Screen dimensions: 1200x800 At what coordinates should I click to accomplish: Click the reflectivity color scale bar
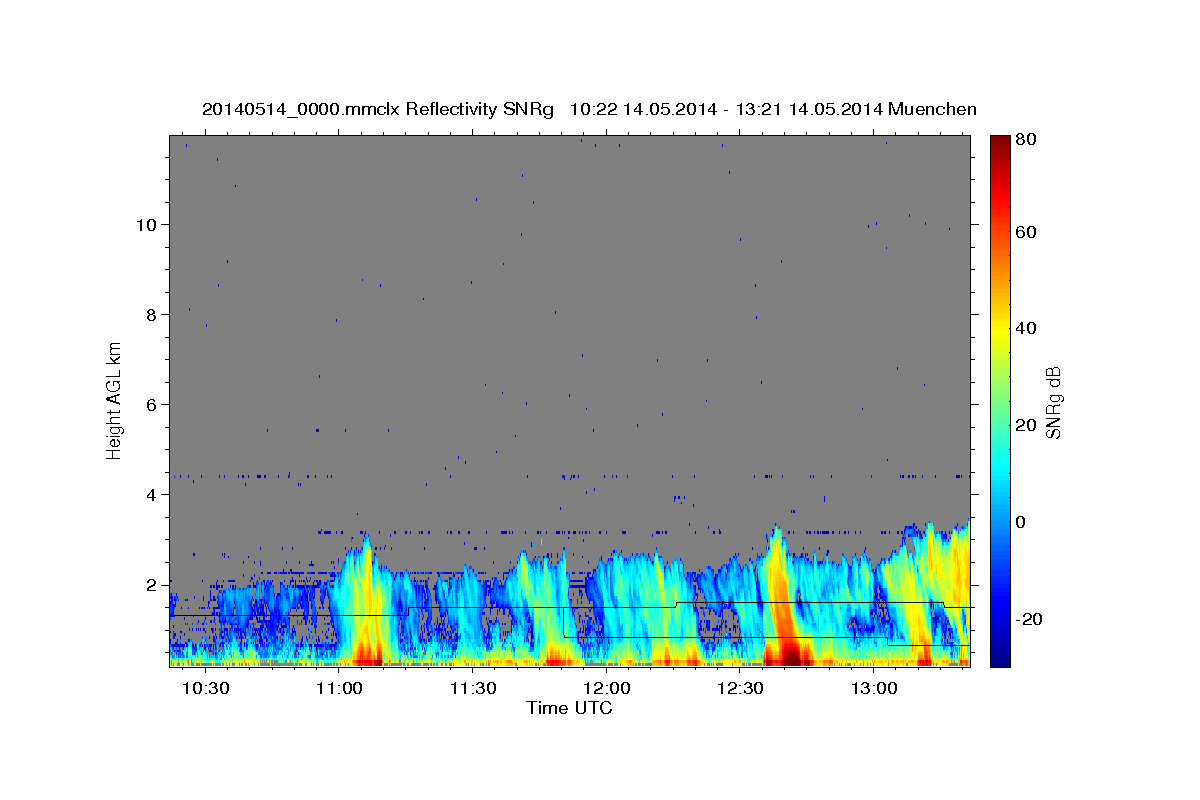1000,401
